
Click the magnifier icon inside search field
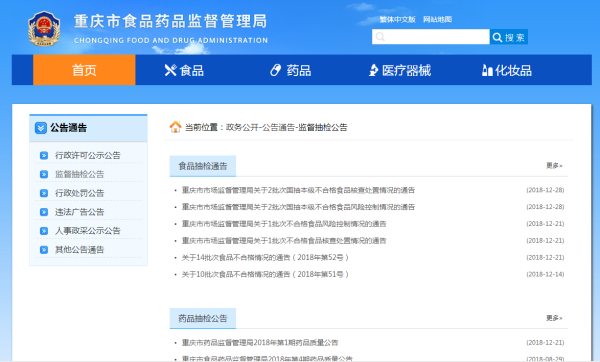point(380,37)
